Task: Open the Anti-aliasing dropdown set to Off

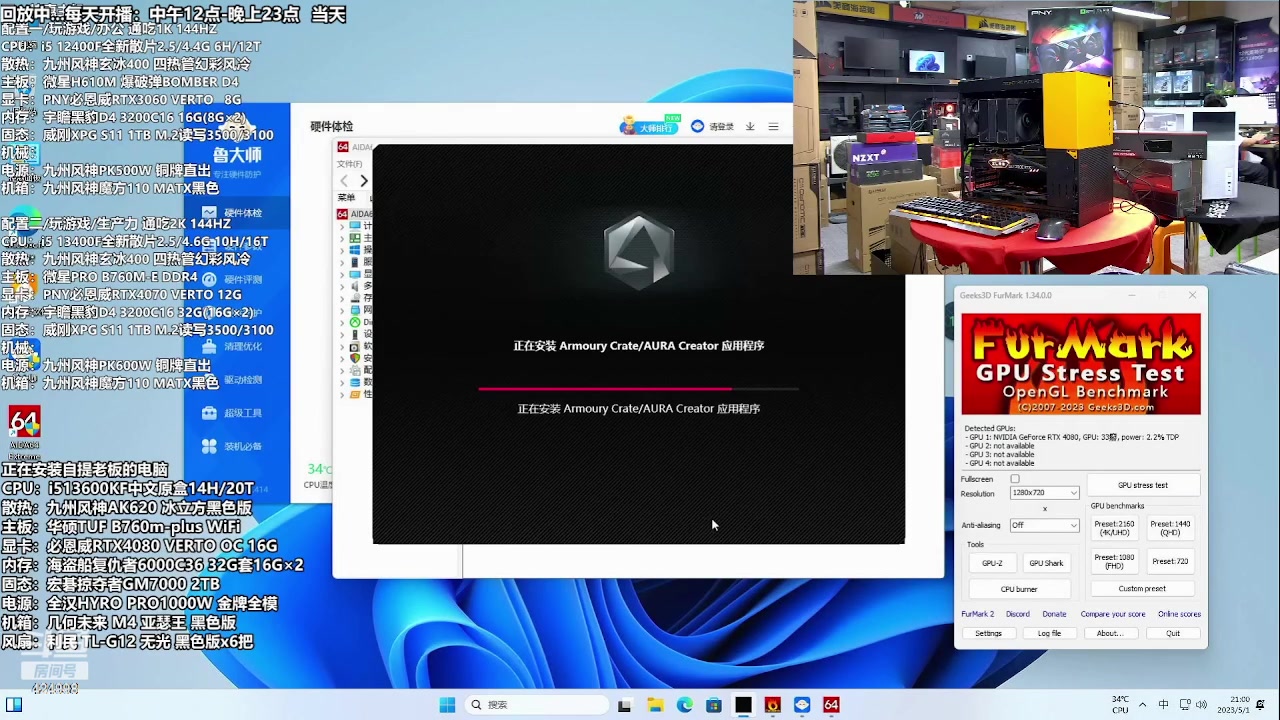Action: [x=1045, y=525]
